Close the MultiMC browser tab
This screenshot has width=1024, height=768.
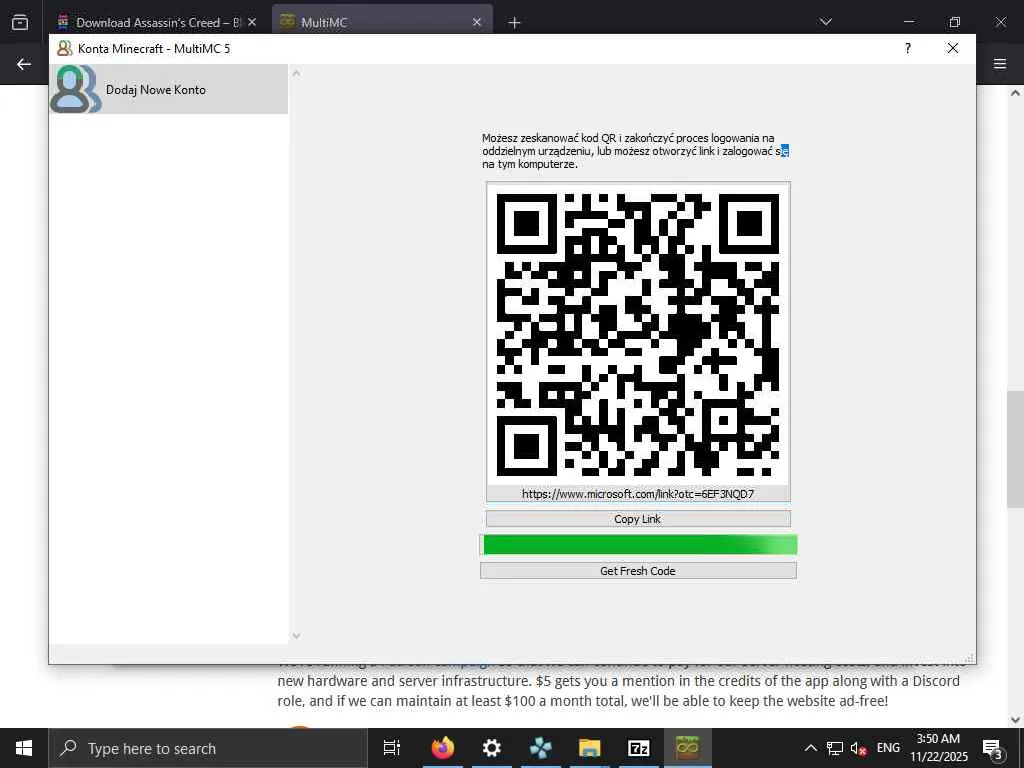tap(477, 22)
